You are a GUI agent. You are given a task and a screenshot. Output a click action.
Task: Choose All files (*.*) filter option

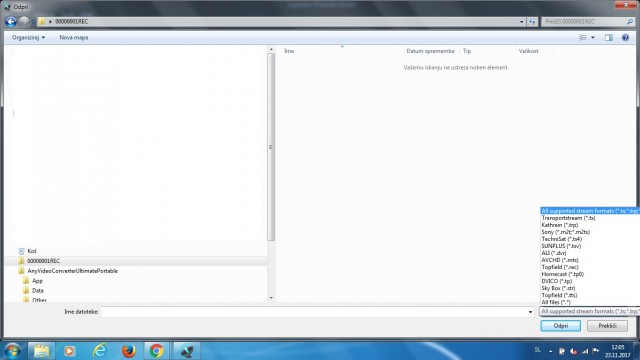coord(556,302)
